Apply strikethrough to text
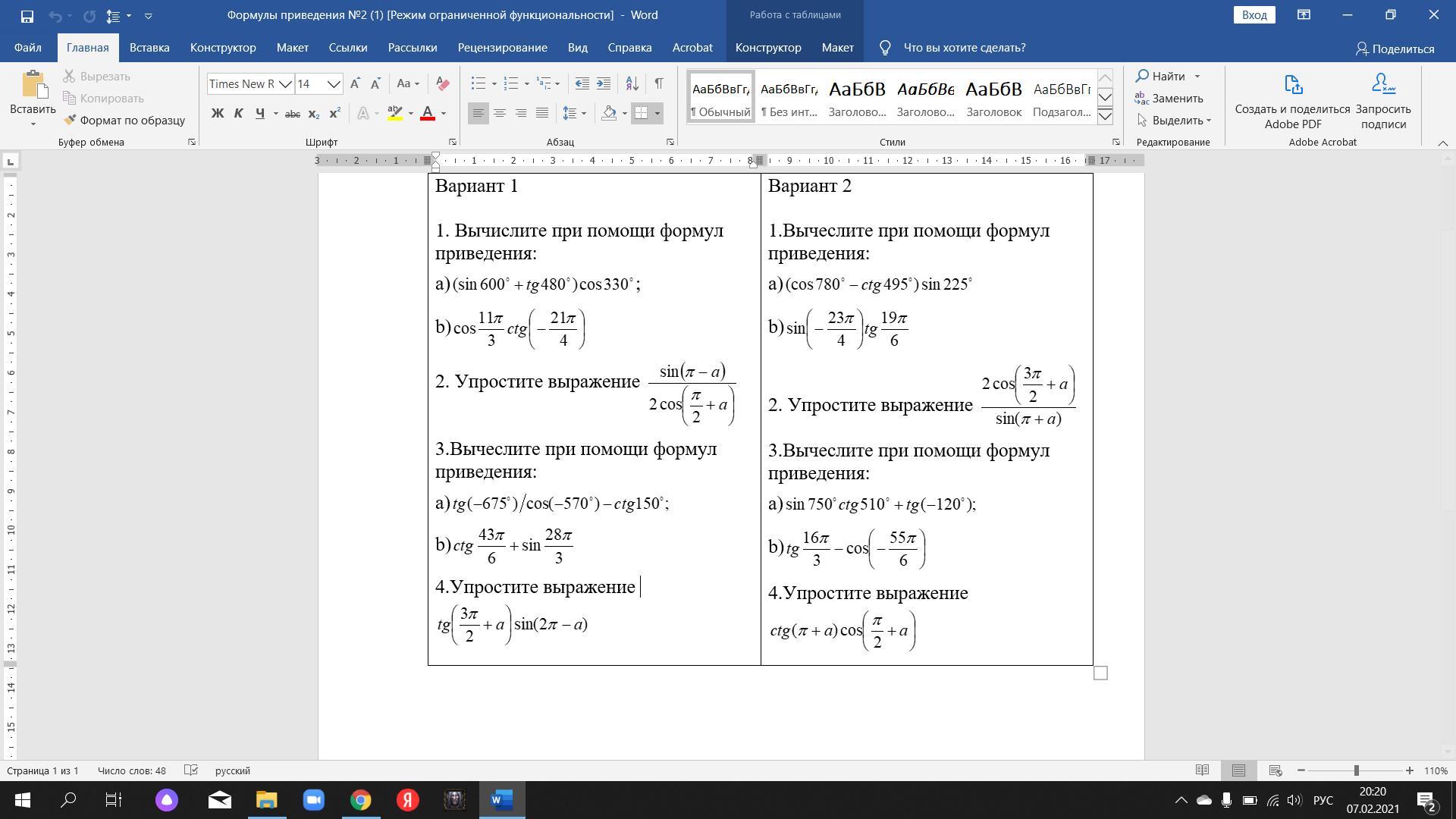This screenshot has width=1456, height=819. [292, 114]
